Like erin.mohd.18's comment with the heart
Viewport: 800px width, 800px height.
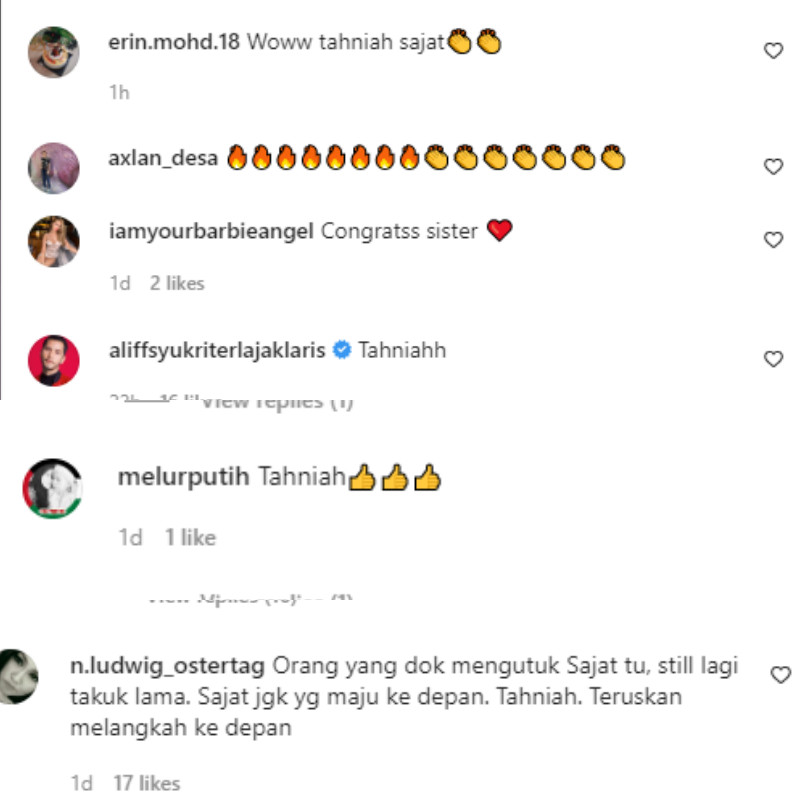[773, 51]
